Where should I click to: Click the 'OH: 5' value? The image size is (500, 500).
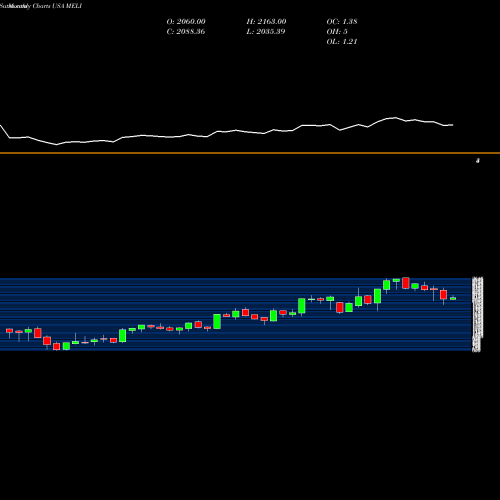point(337,32)
